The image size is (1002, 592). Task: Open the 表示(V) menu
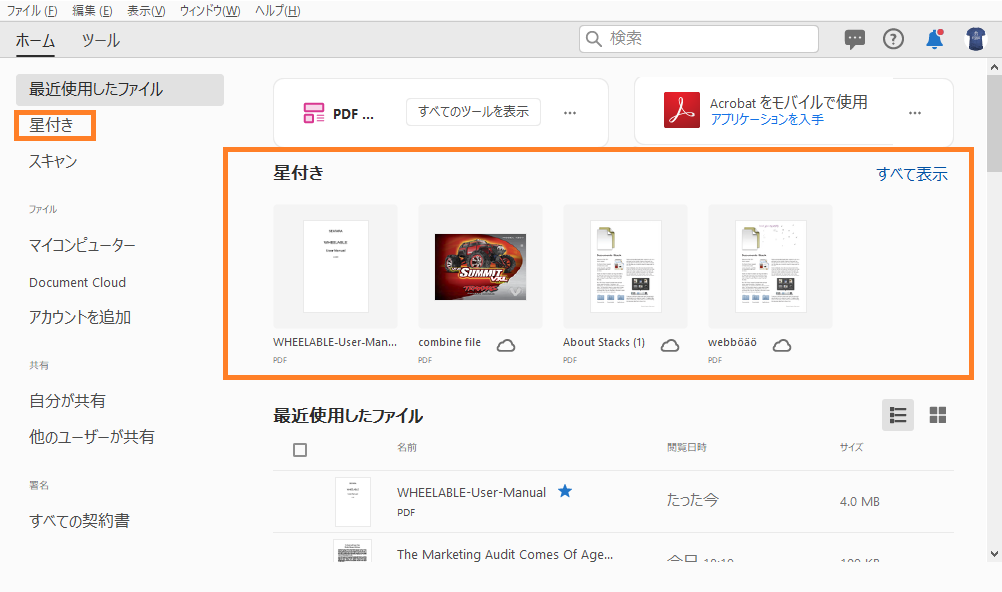click(x=146, y=11)
